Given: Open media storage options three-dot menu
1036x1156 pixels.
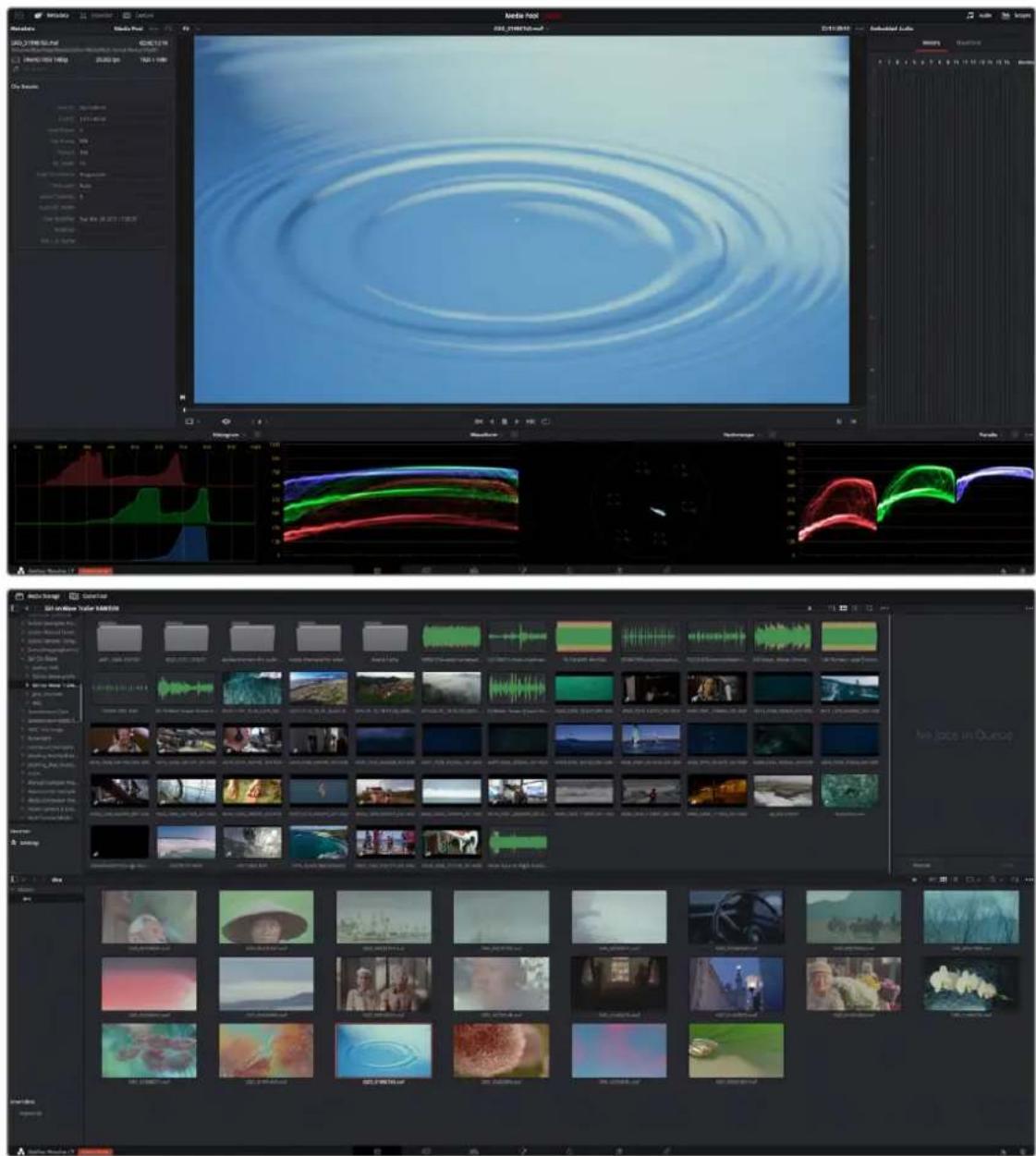Looking at the screenshot, I should [x=884, y=608].
